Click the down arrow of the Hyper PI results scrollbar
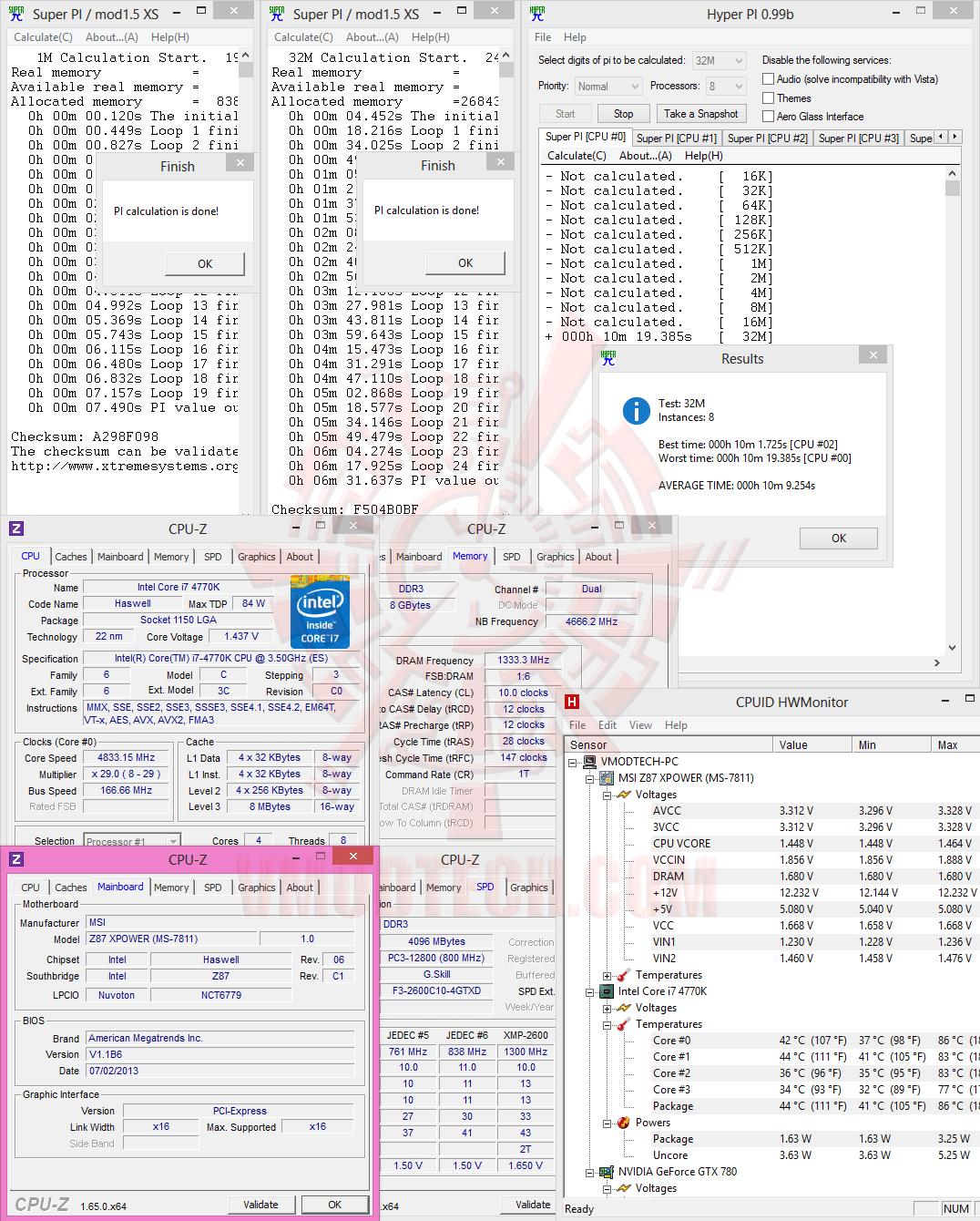The image size is (980, 1221). [x=953, y=648]
